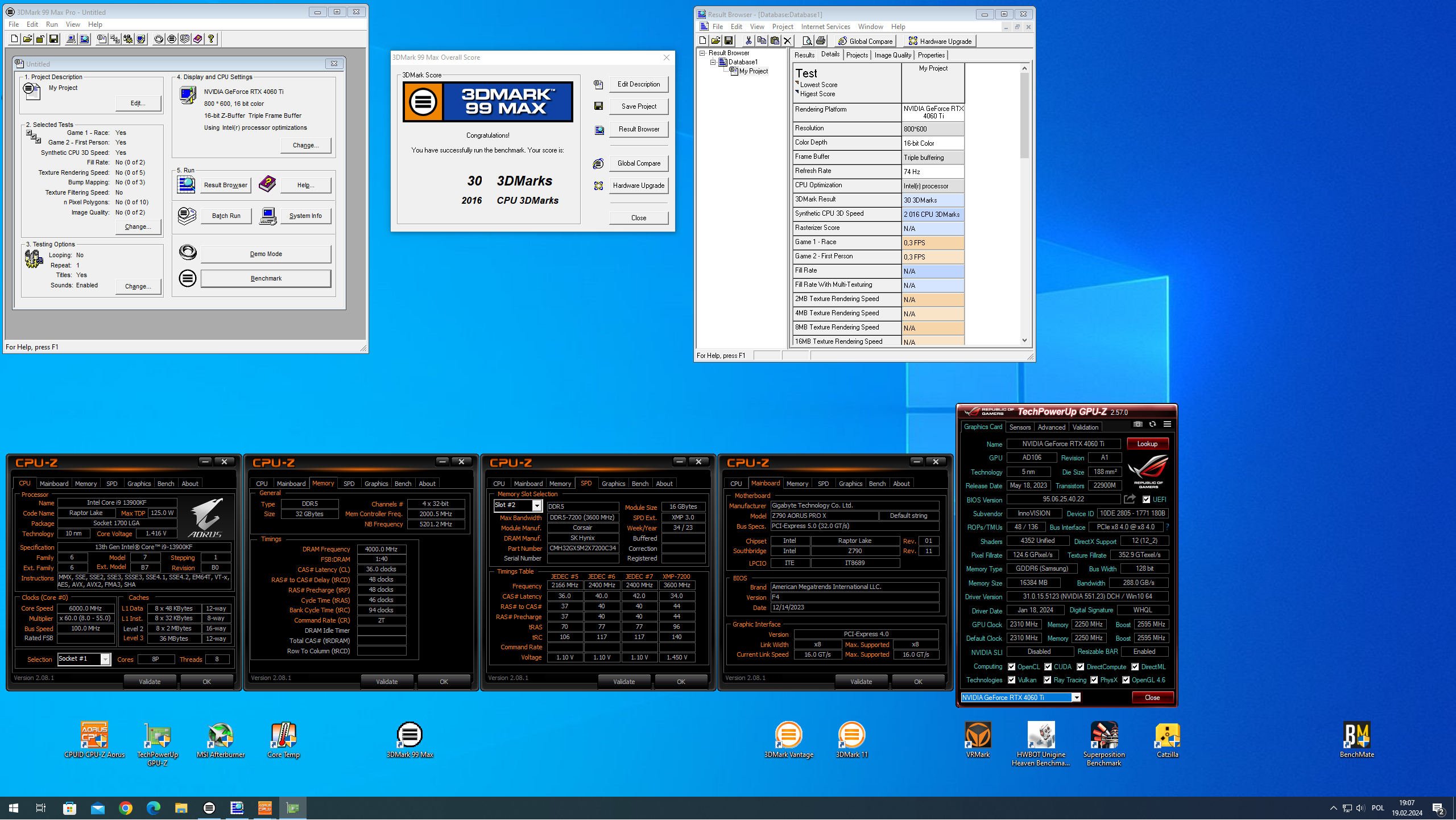This screenshot has height=820, width=1456.
Task: Collapse the Database1 tree node
Action: tap(713, 62)
